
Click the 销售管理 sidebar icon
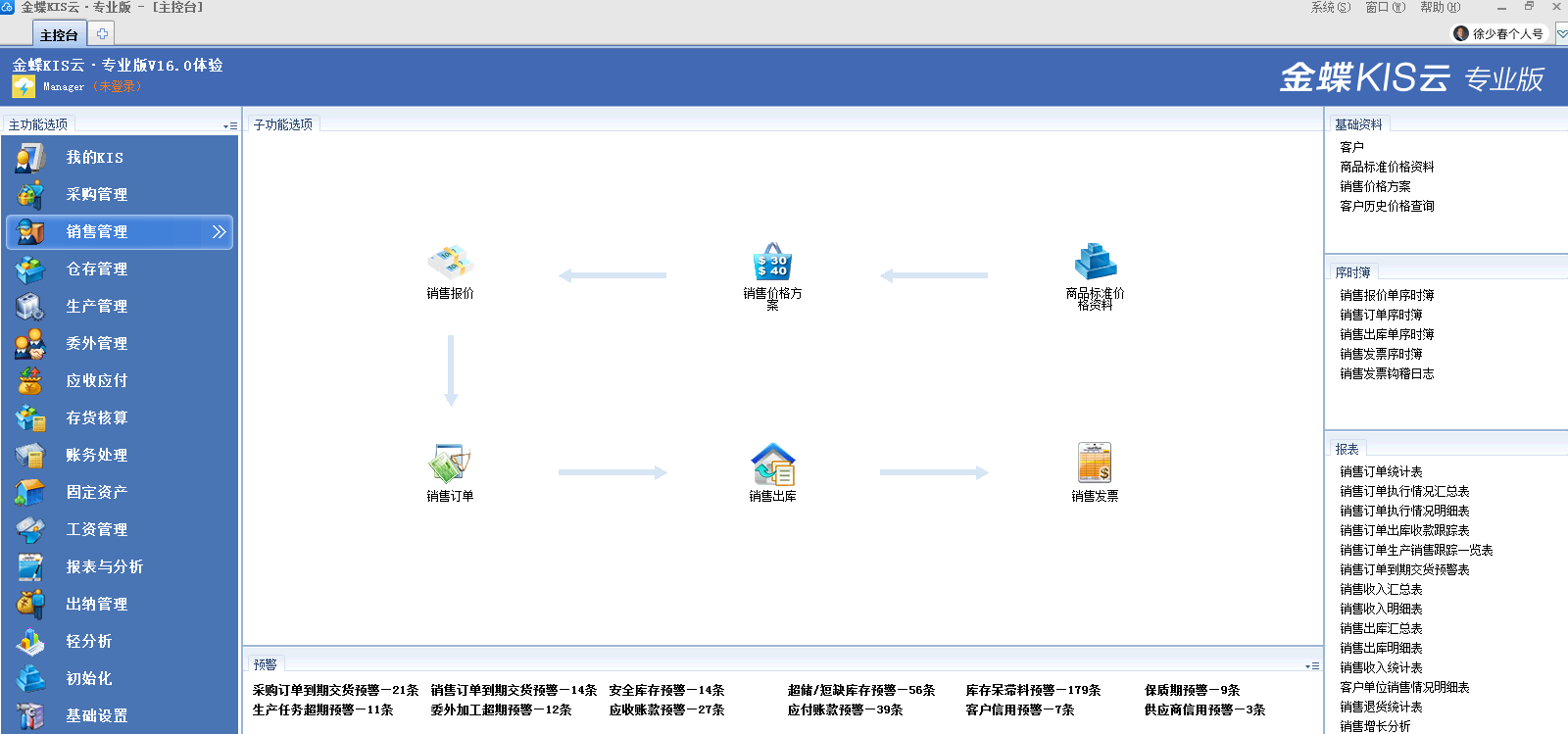pyautogui.click(x=30, y=231)
